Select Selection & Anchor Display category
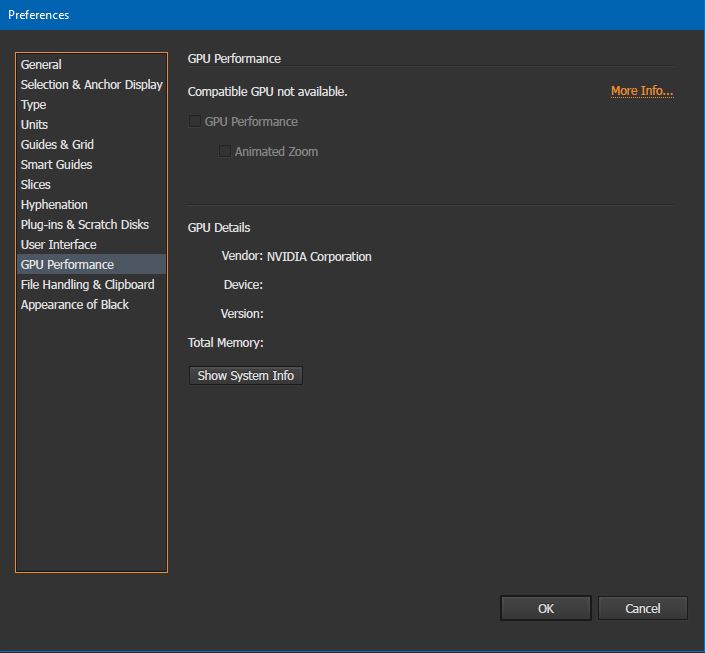The image size is (705, 653). (x=91, y=85)
